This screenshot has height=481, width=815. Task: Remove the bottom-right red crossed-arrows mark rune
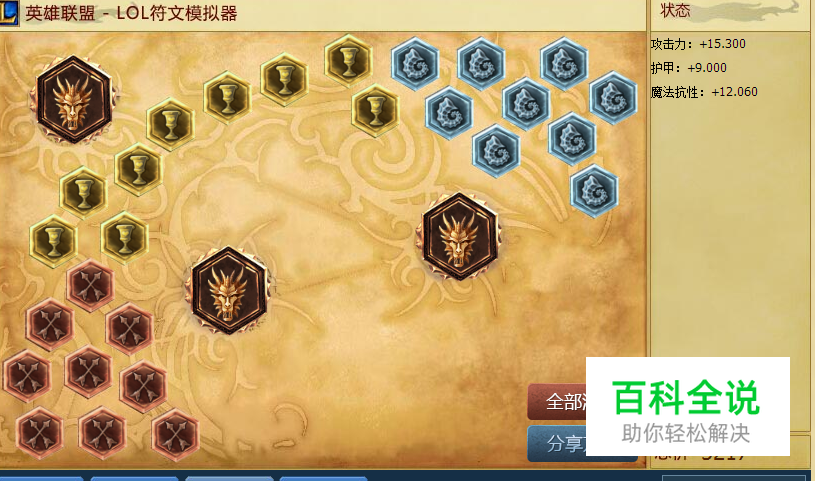pyautogui.click(x=175, y=435)
